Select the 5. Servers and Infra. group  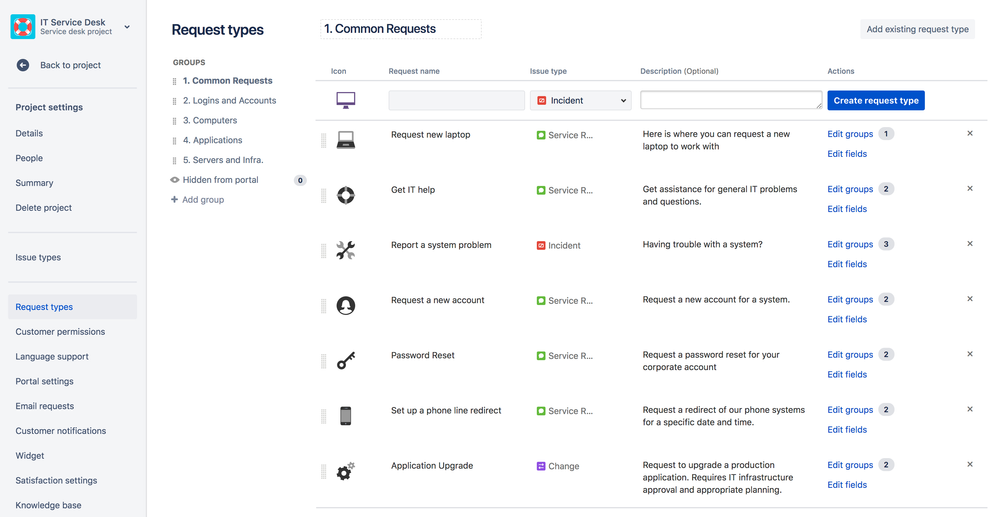(x=223, y=160)
